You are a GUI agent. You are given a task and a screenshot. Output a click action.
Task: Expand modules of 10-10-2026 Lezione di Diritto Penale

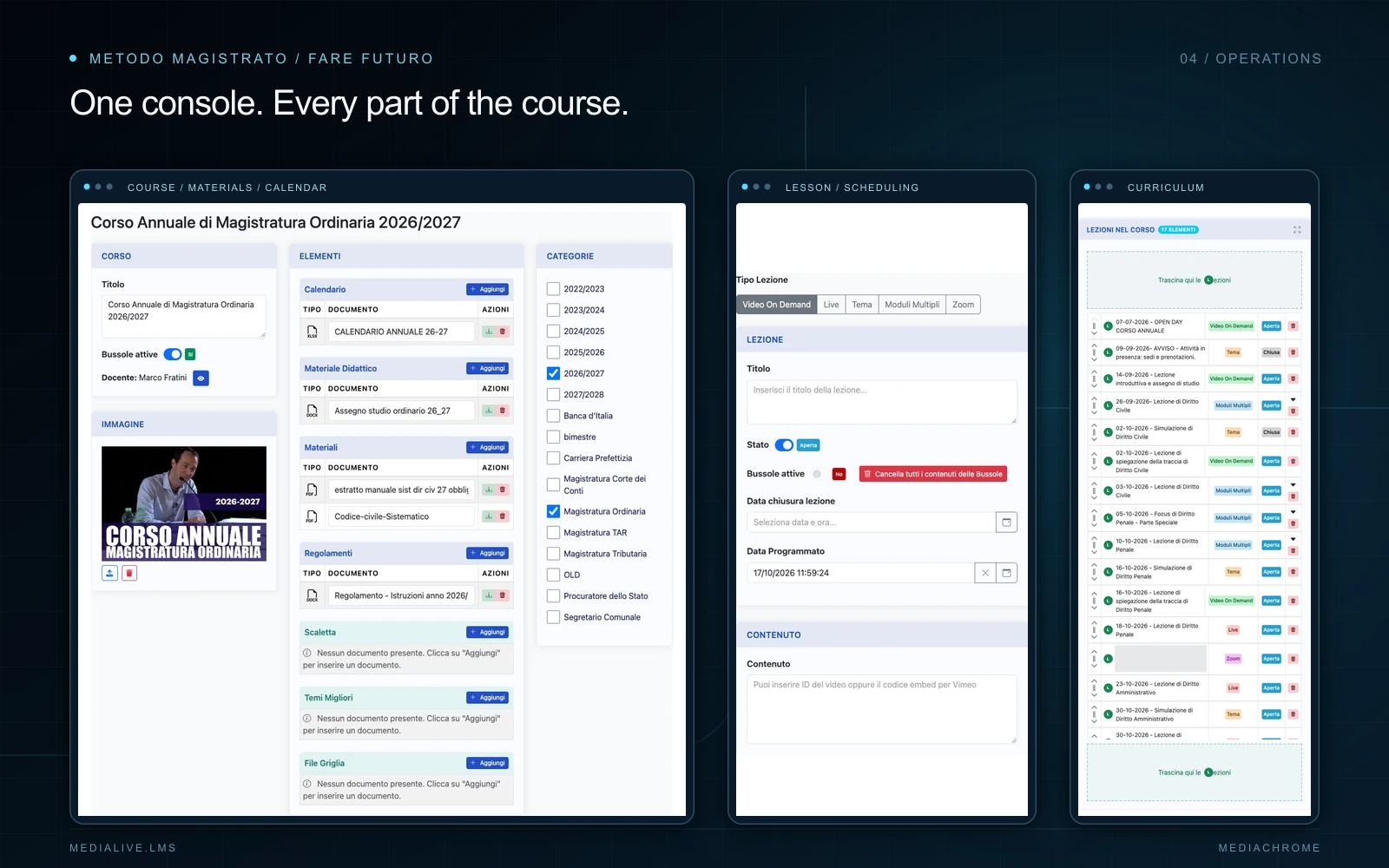(1293, 540)
